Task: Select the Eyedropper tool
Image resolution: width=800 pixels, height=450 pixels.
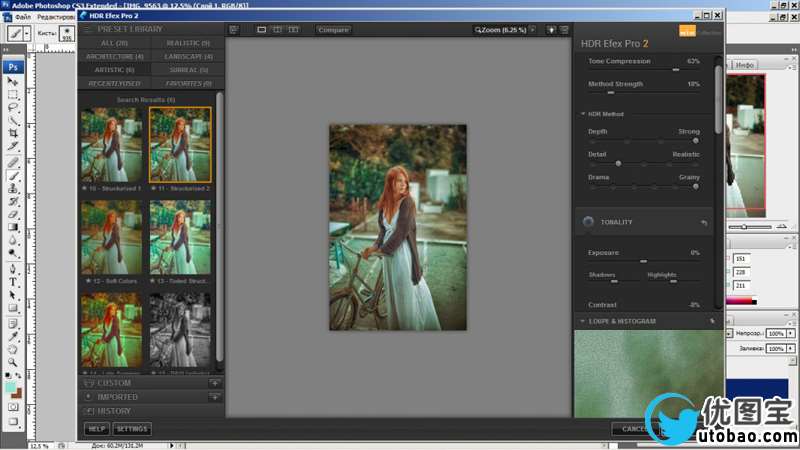Action: 13,337
